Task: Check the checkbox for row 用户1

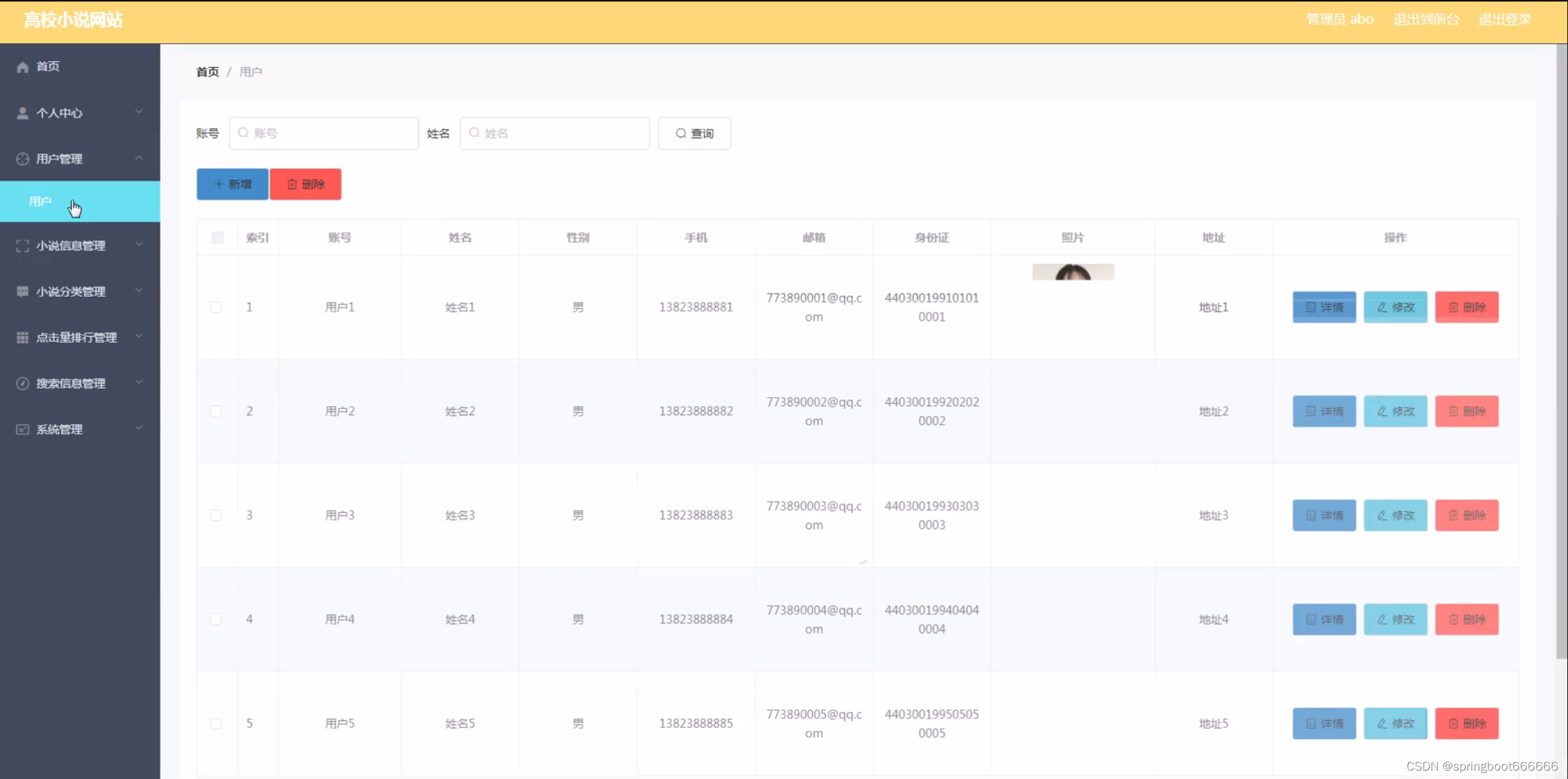Action: 216,307
